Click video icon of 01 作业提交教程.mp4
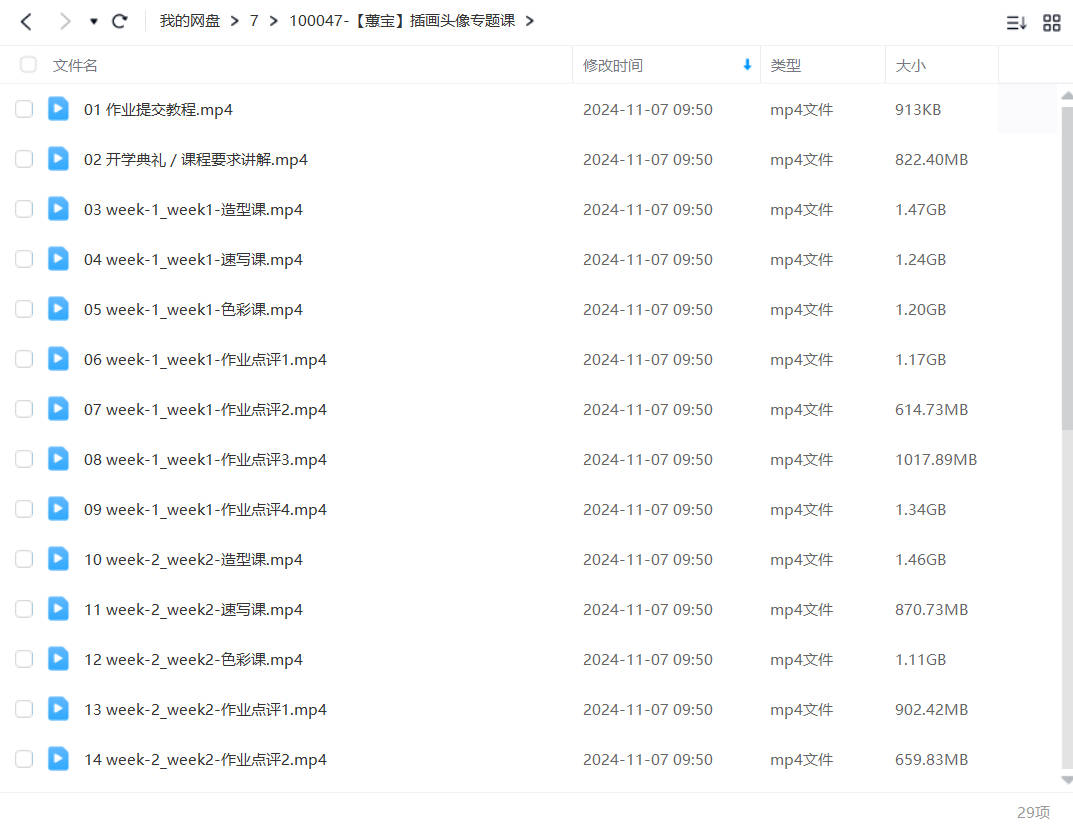This screenshot has height=829, width=1073. (x=58, y=109)
